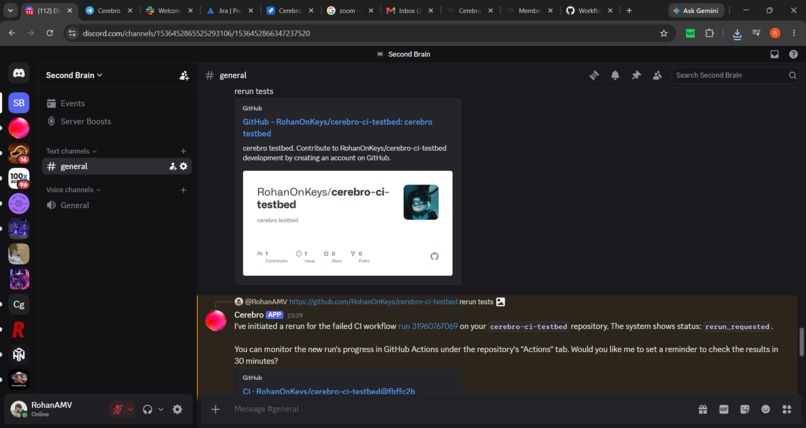Toggle the member list icon
The height and width of the screenshot is (428, 806).
point(657,75)
